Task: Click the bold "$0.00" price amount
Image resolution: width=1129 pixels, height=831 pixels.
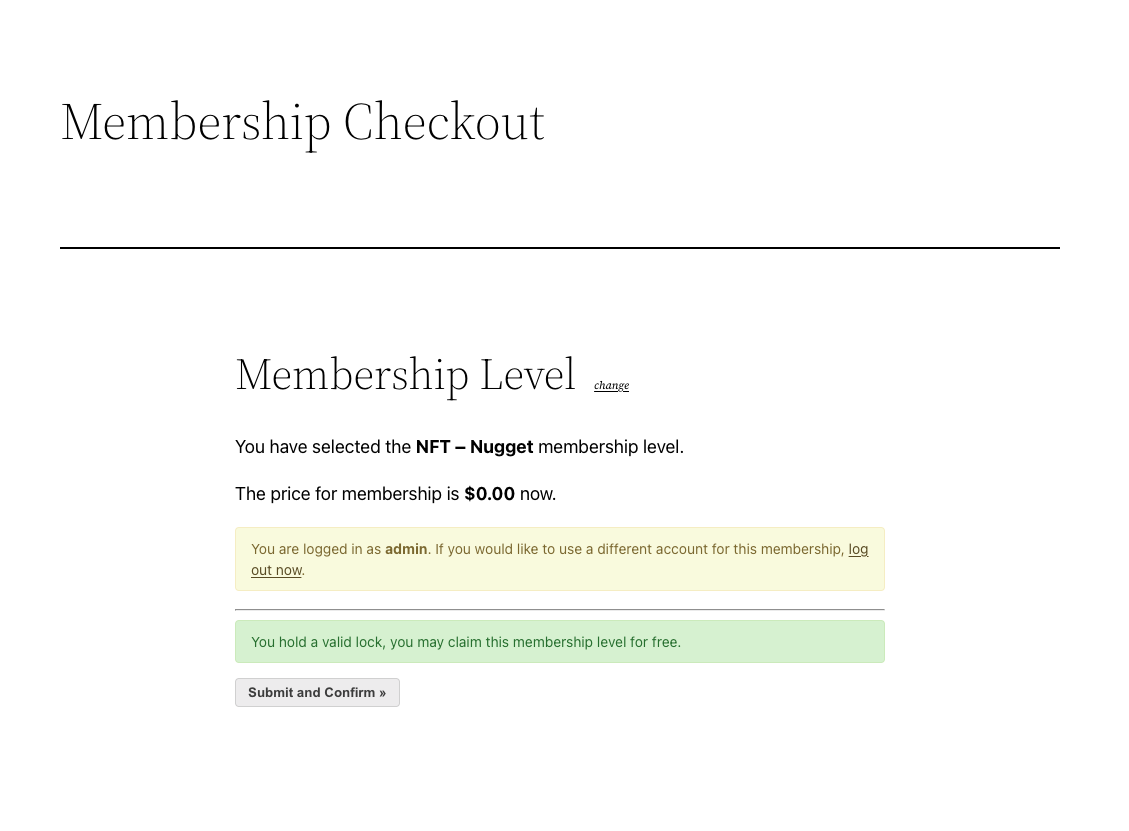Action: 489,494
